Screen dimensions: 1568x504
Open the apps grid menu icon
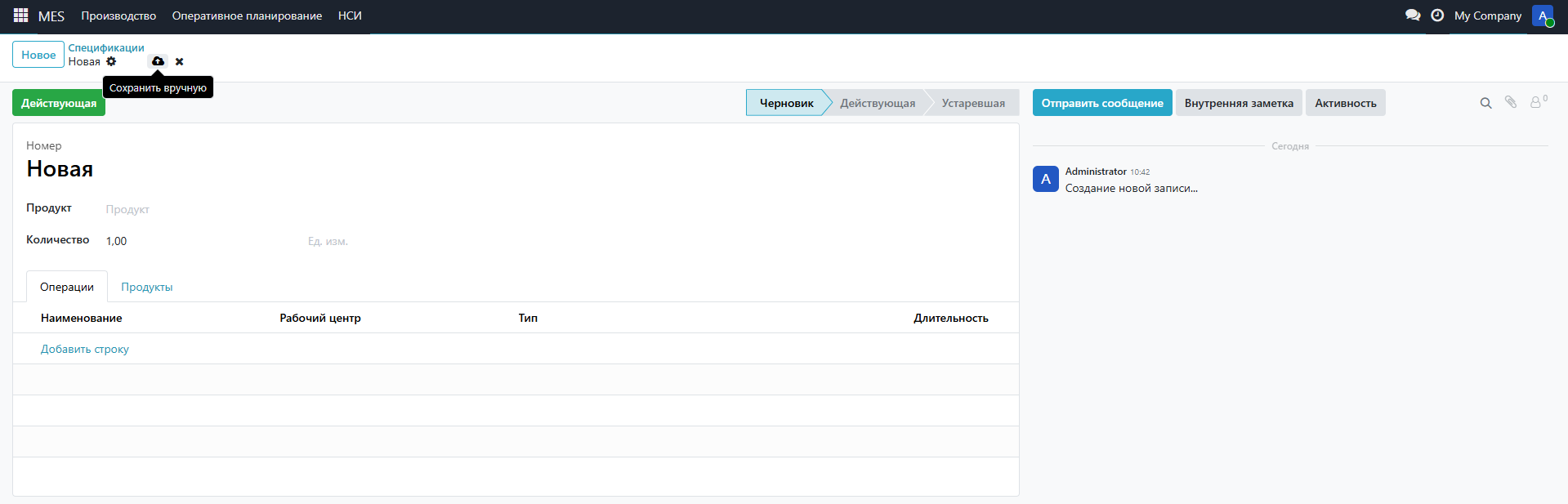point(20,16)
